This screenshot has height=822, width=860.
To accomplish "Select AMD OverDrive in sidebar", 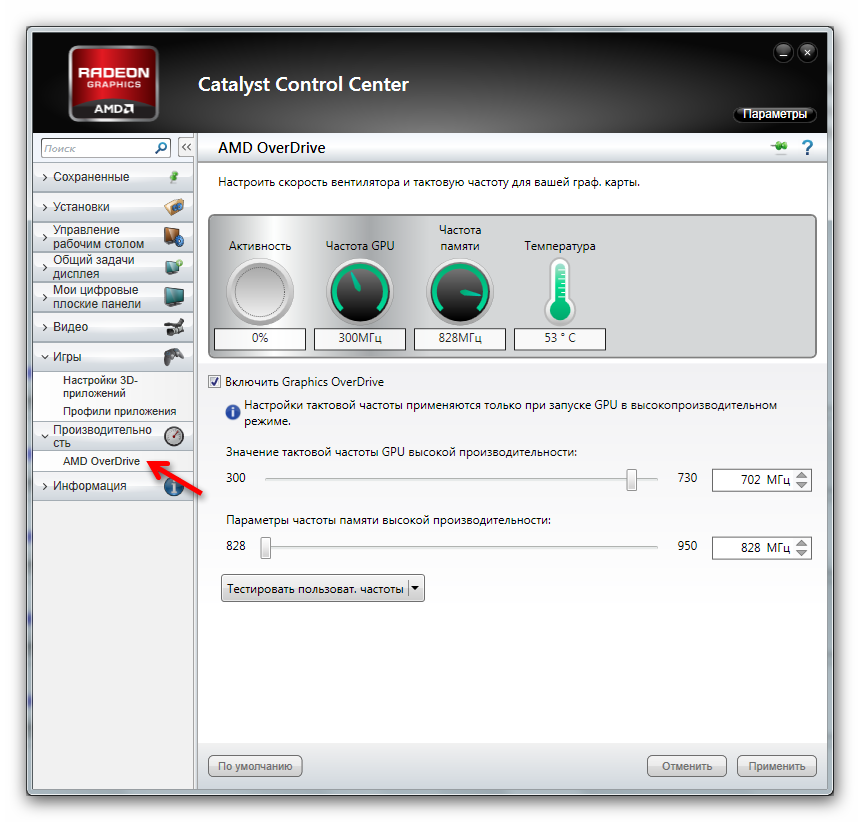I will pos(101,462).
